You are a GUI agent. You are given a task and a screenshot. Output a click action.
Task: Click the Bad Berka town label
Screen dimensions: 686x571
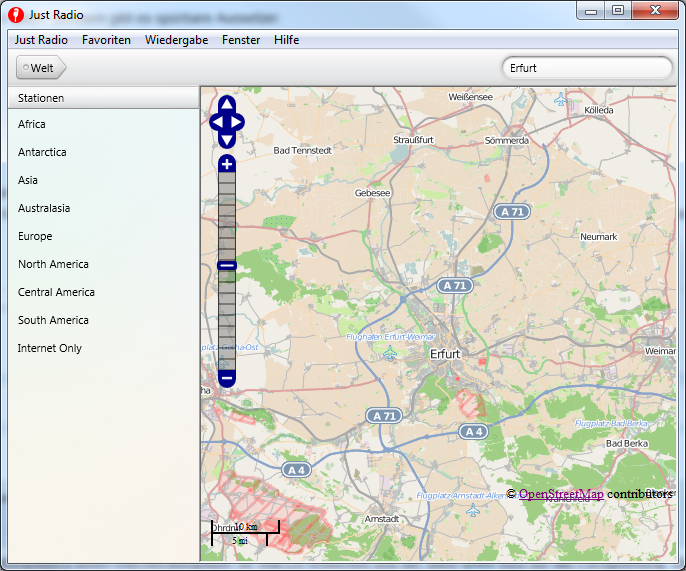pyautogui.click(x=626, y=444)
